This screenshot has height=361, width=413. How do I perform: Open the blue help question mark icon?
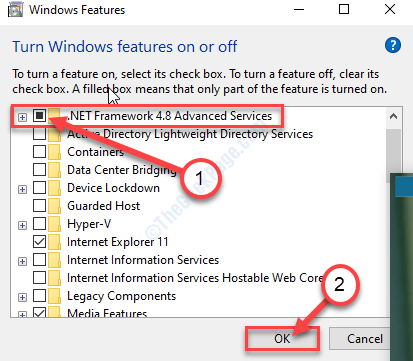(x=393, y=45)
